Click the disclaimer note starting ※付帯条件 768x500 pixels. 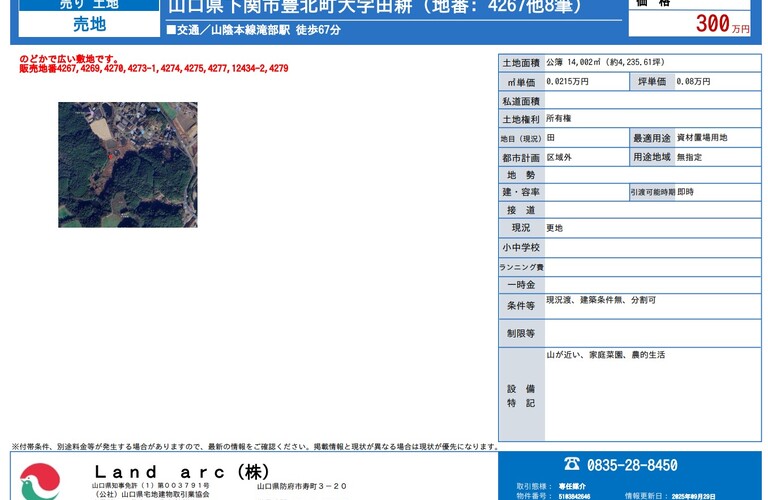255,447
